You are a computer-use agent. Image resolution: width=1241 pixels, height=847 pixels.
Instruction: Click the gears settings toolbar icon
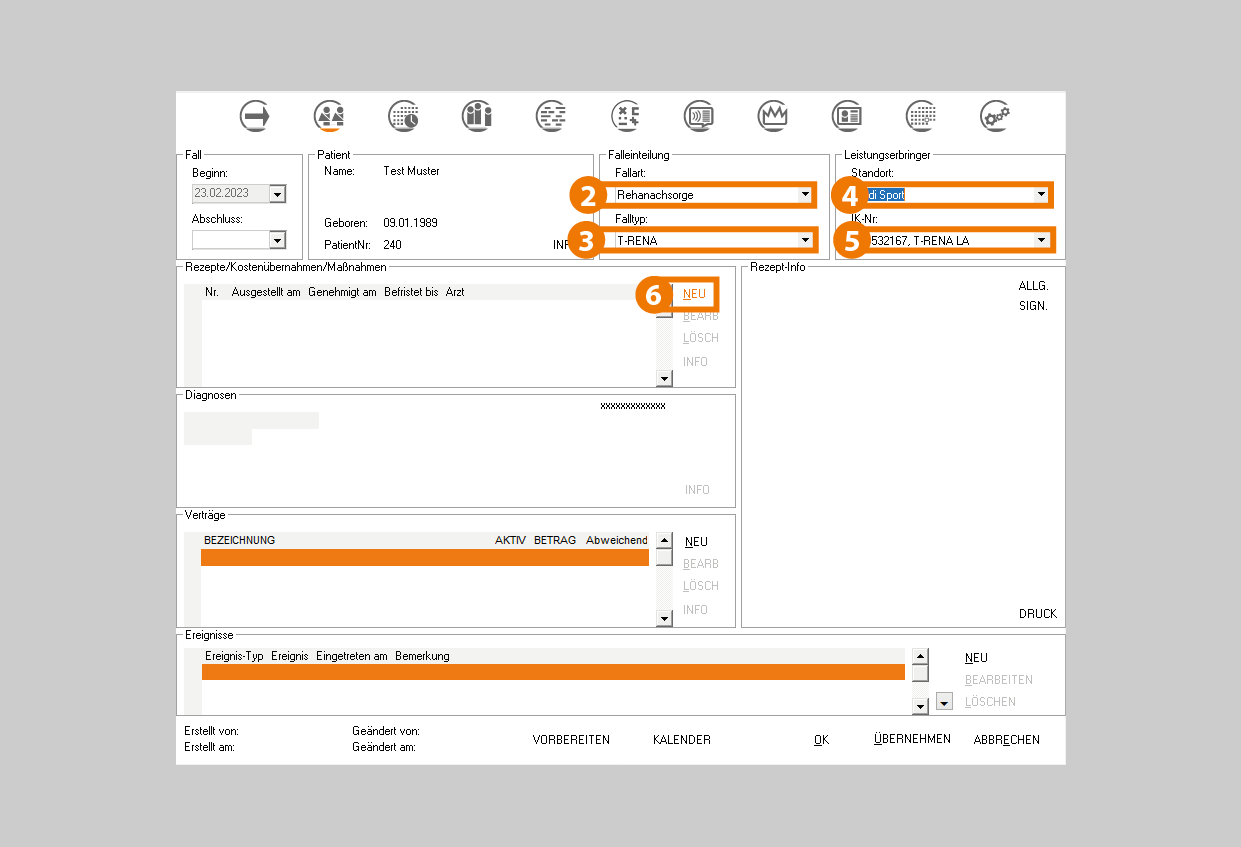point(995,116)
